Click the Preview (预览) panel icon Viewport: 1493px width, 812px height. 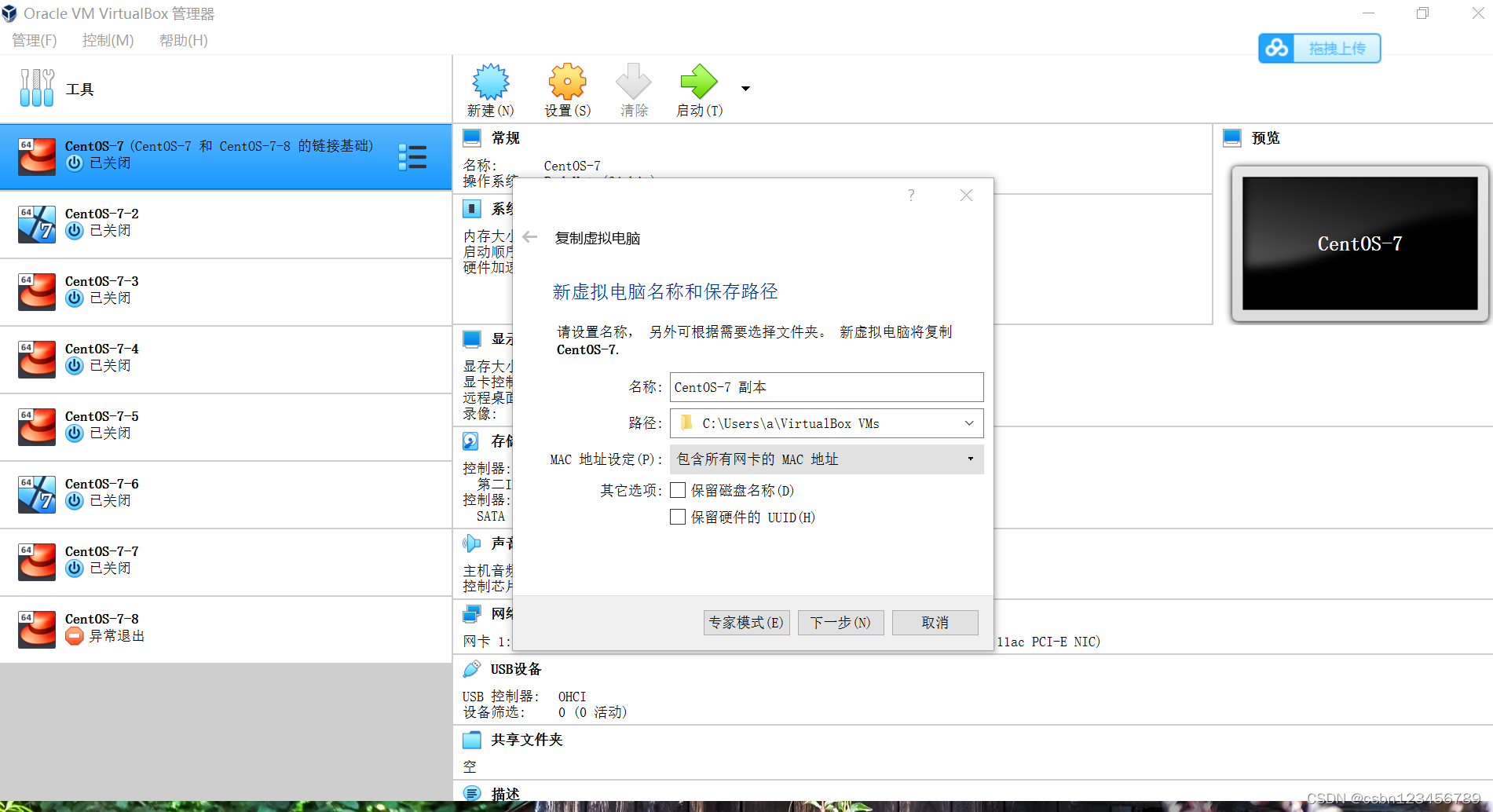1232,138
